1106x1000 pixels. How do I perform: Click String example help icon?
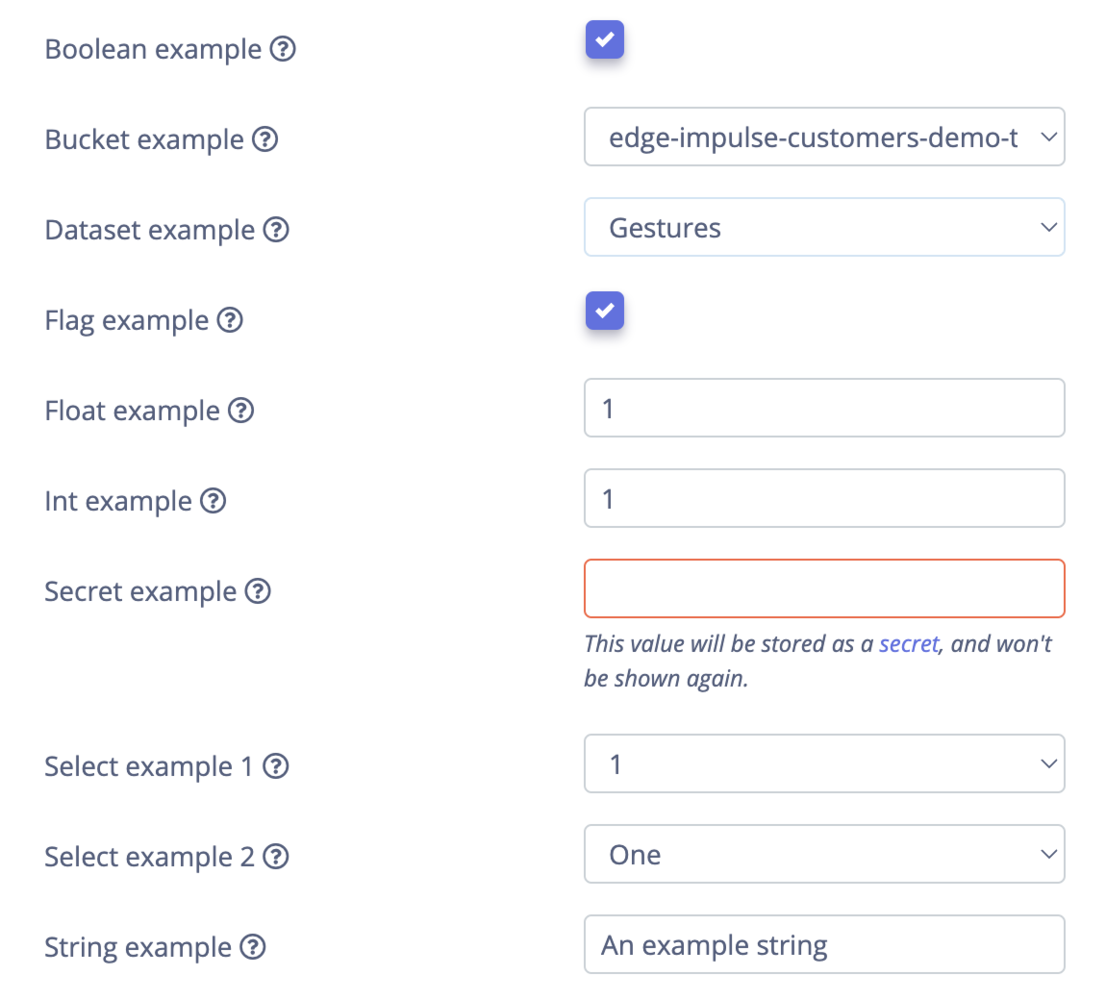[x=253, y=947]
